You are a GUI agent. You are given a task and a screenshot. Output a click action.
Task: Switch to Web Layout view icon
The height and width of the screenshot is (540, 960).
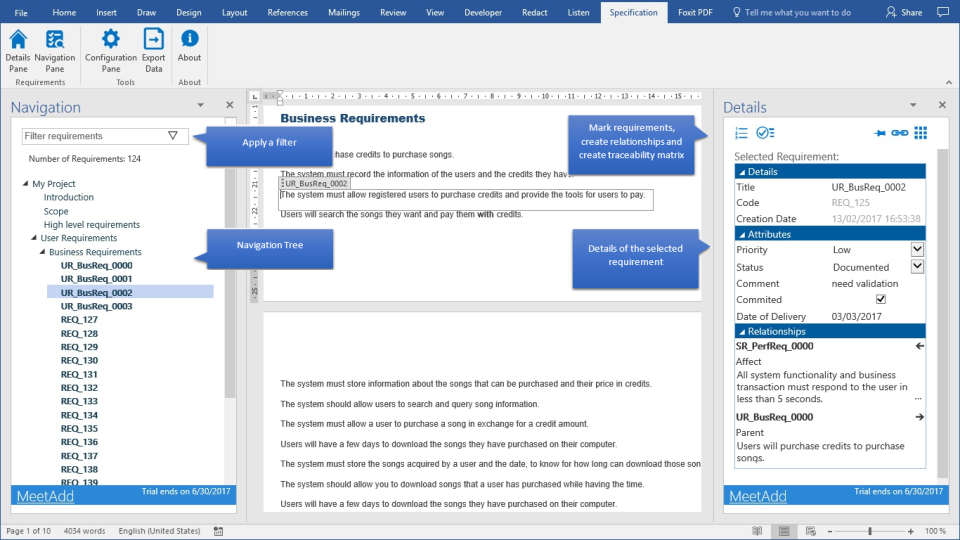[x=811, y=531]
